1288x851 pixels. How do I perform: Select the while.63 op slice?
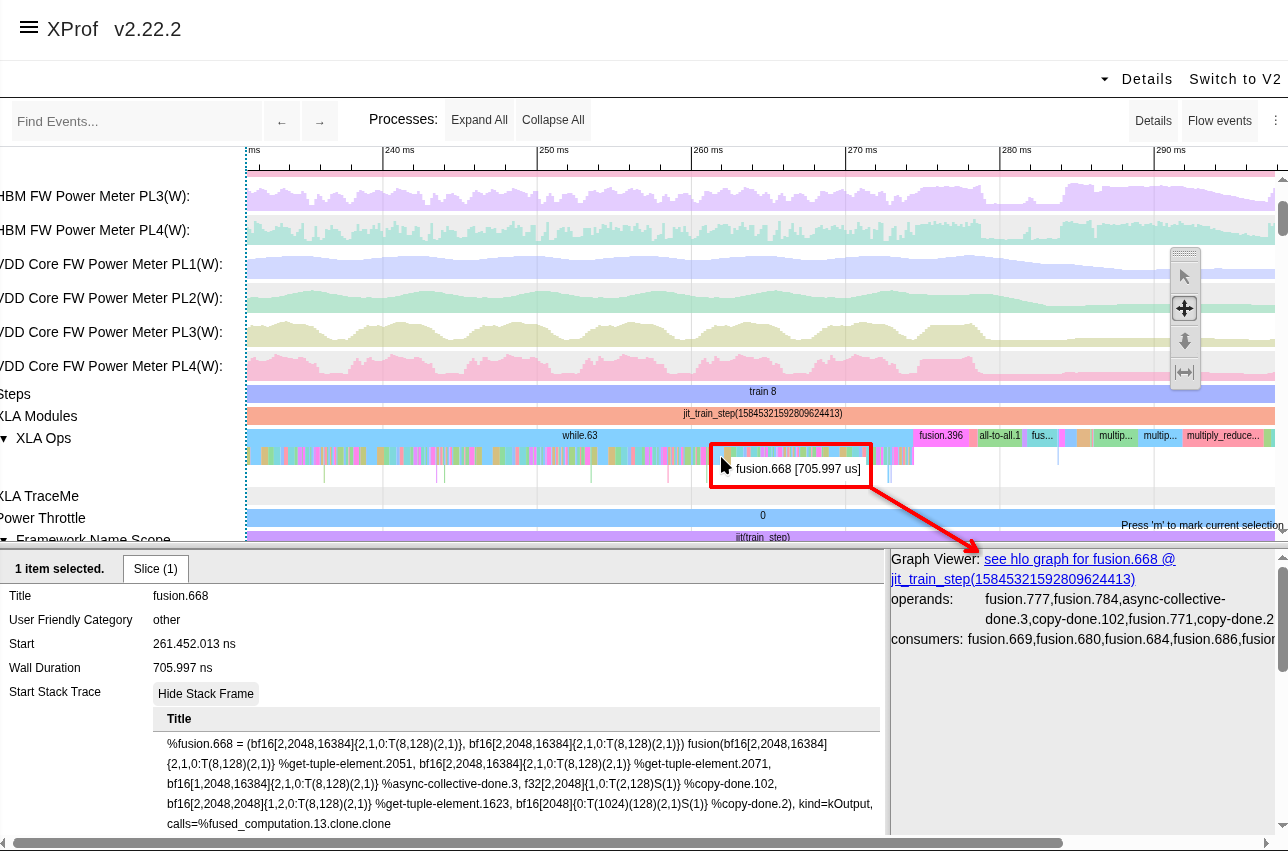[580, 436]
